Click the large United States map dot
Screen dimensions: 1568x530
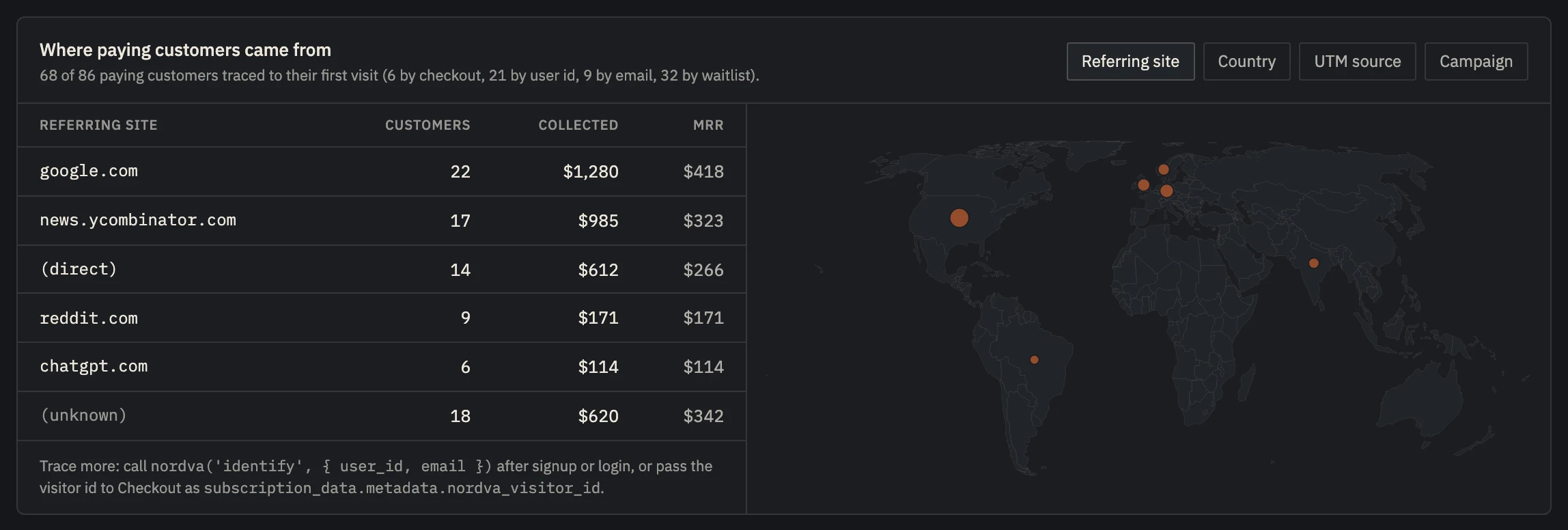(x=960, y=218)
